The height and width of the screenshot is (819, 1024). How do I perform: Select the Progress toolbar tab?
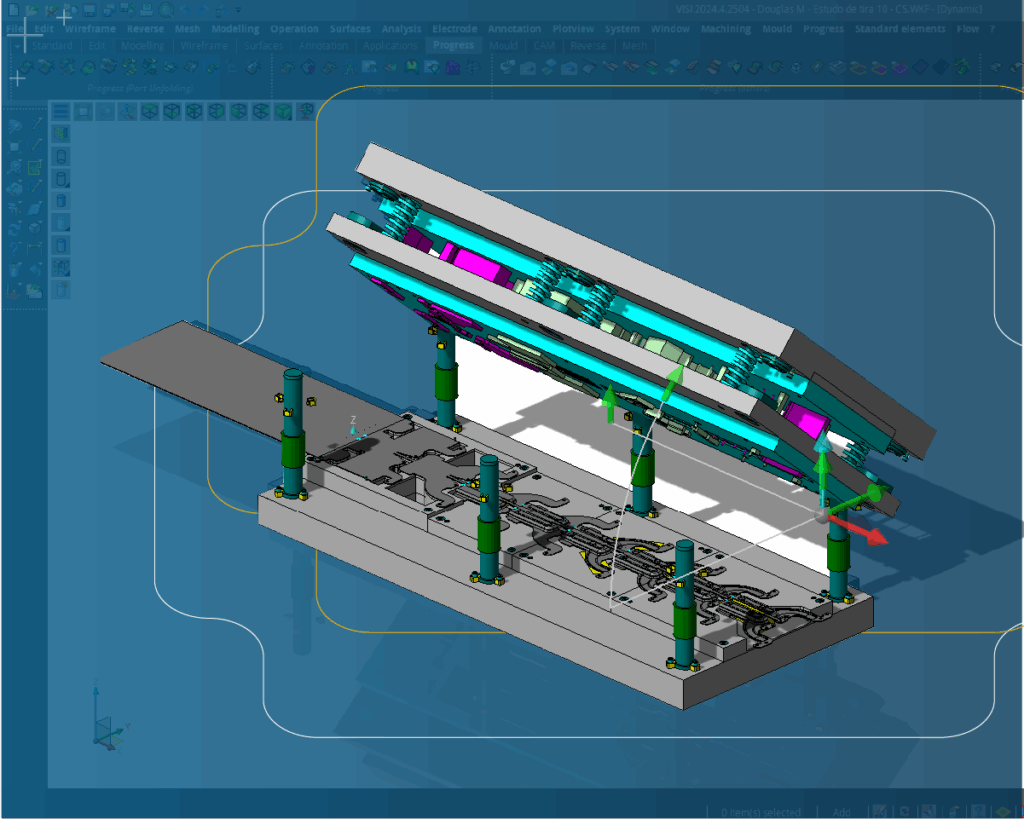pyautogui.click(x=453, y=46)
